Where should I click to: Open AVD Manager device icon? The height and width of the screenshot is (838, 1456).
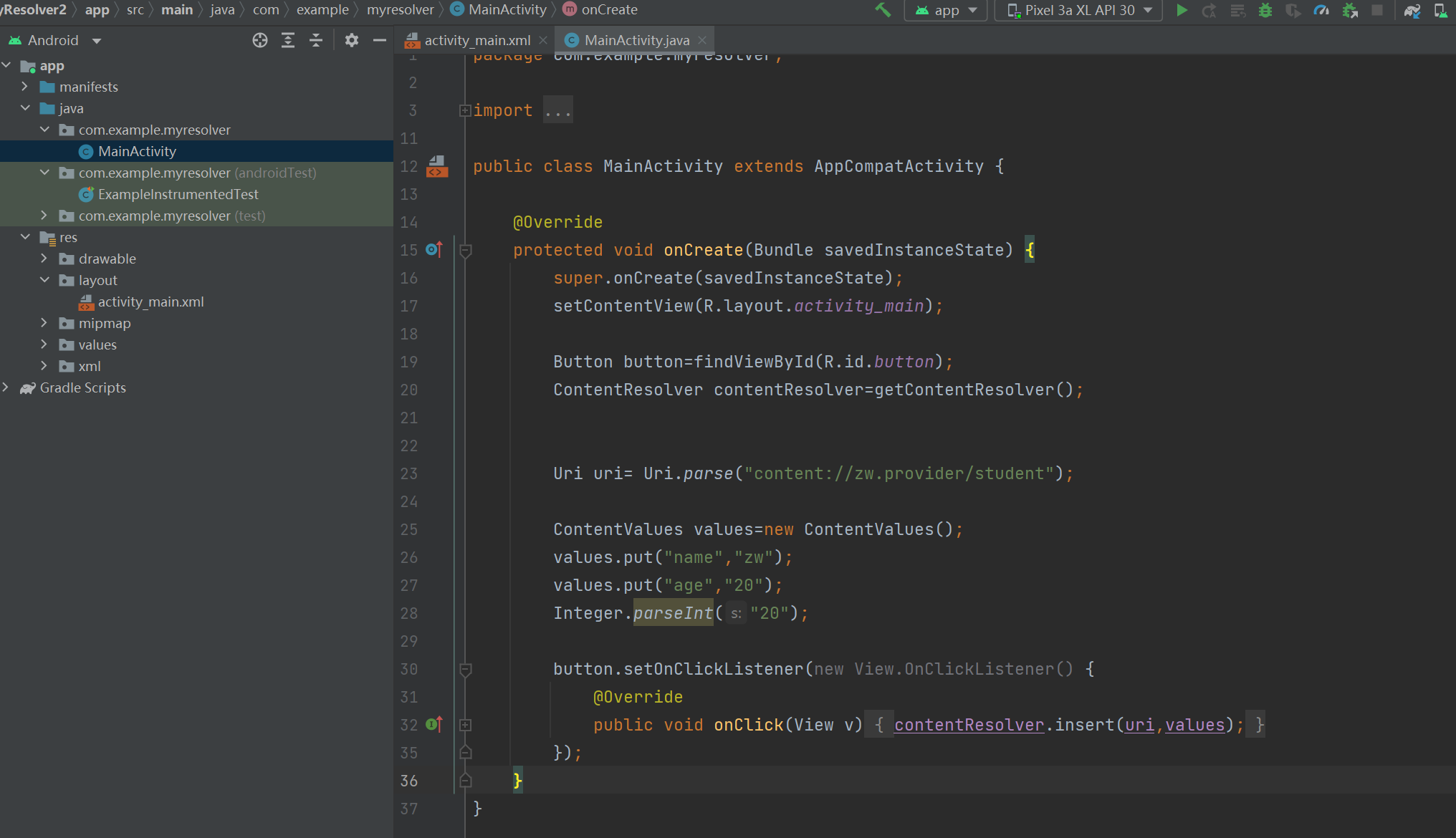pyautogui.click(x=1440, y=10)
